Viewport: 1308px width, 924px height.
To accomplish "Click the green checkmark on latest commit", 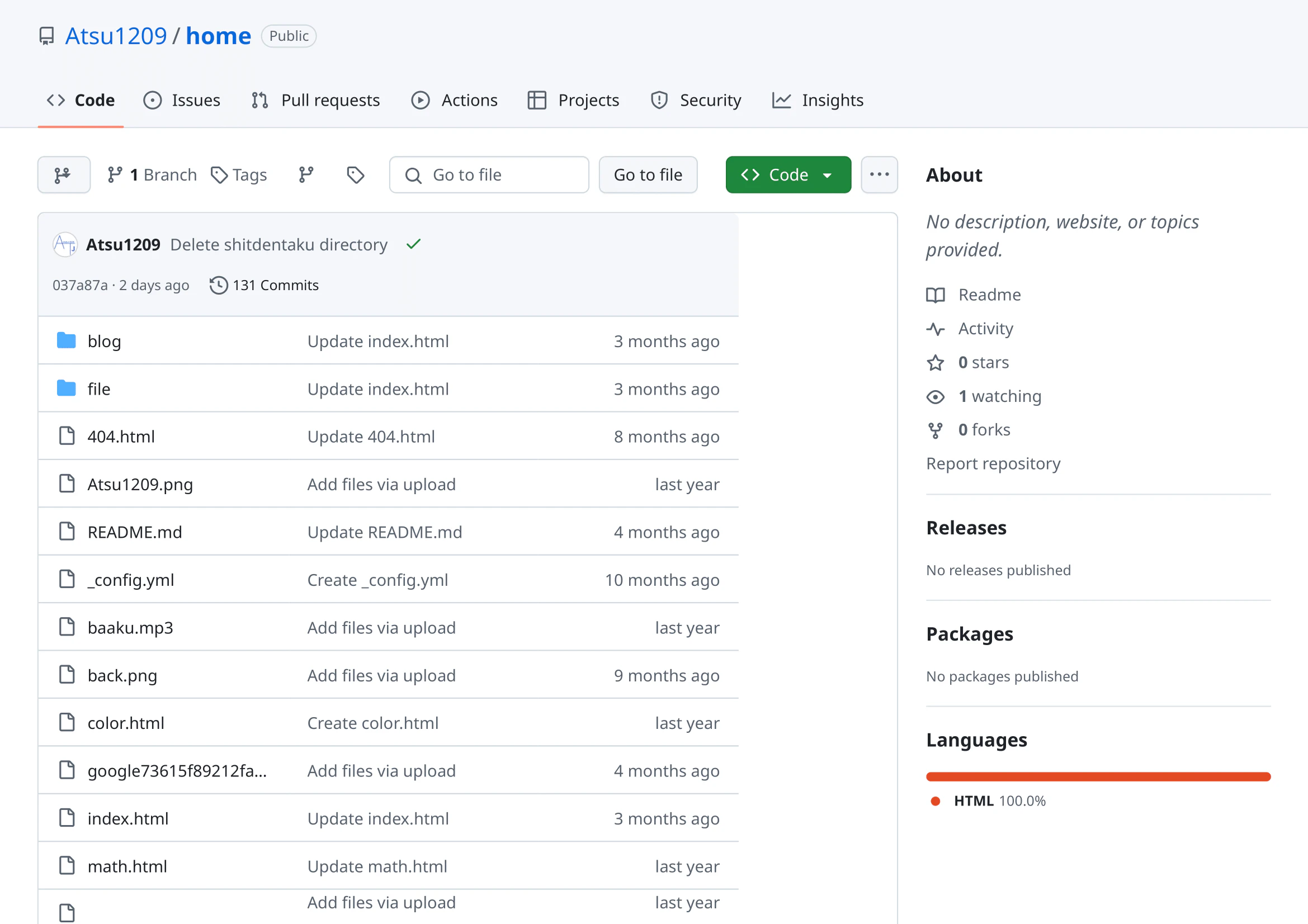I will tap(413, 244).
